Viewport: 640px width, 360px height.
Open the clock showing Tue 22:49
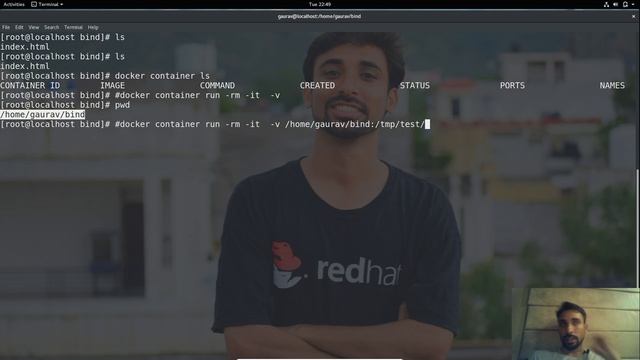(x=320, y=4)
